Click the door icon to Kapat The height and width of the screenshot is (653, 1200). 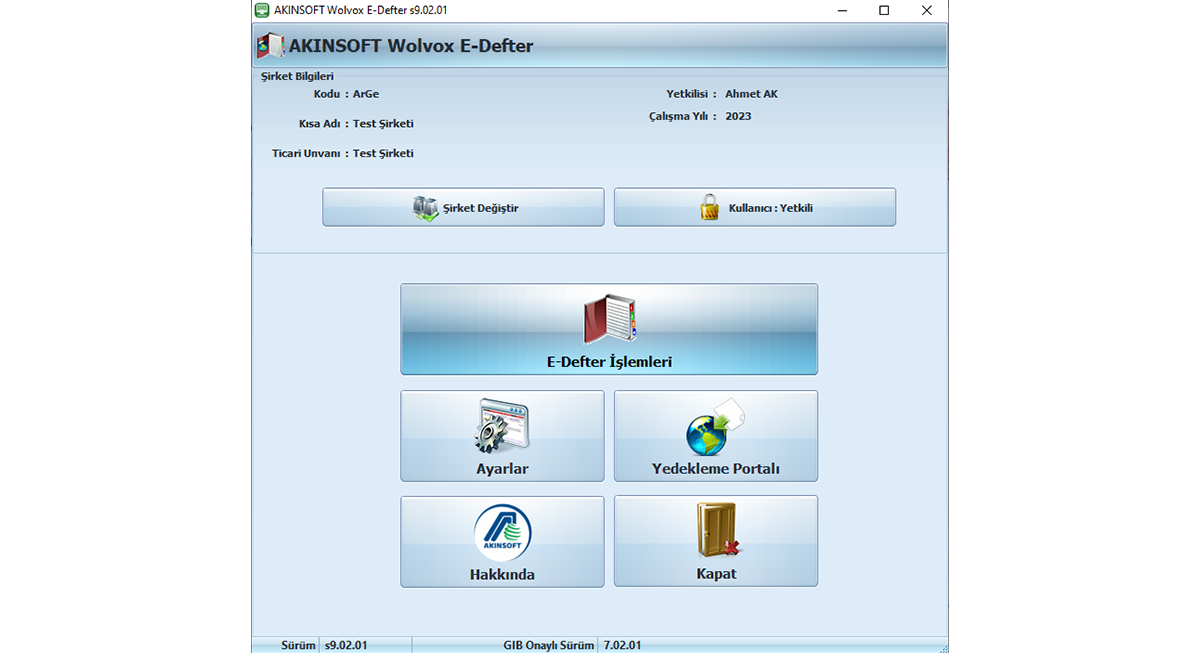point(716,532)
